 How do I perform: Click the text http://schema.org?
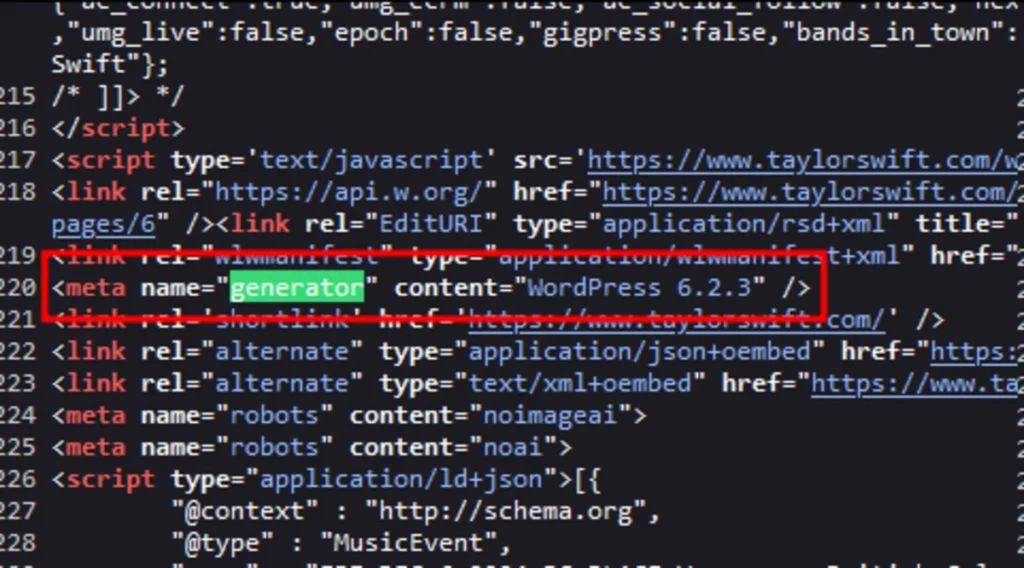click(x=505, y=511)
